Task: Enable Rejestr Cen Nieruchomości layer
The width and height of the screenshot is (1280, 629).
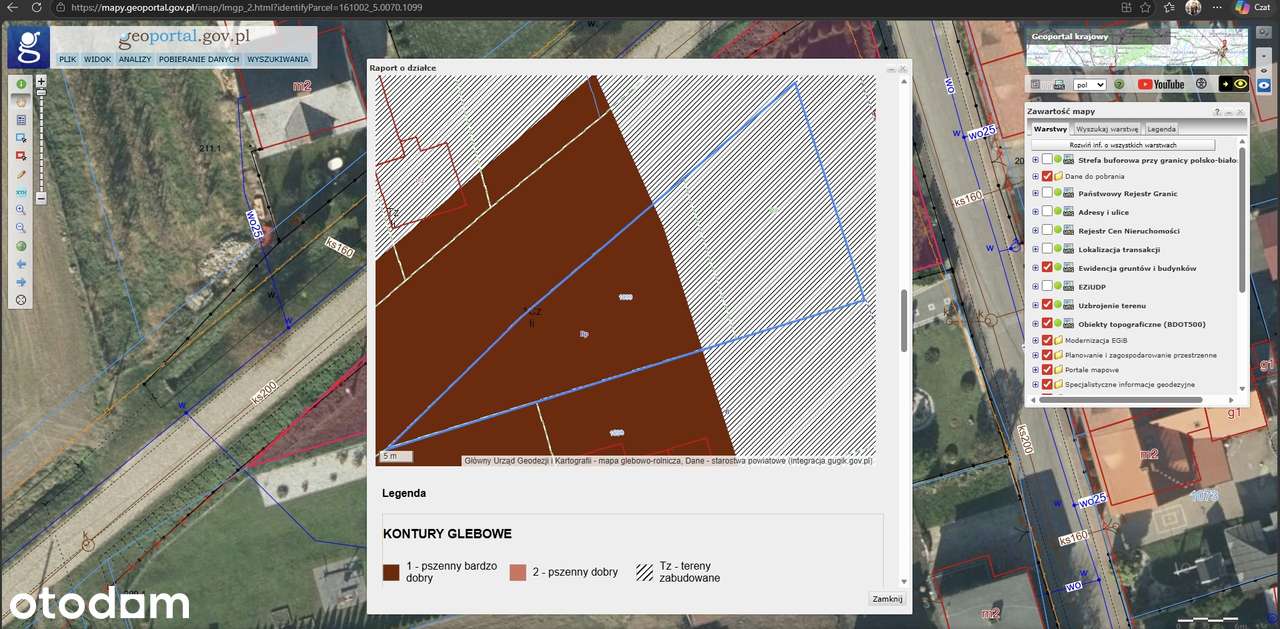Action: pyautogui.click(x=1047, y=231)
